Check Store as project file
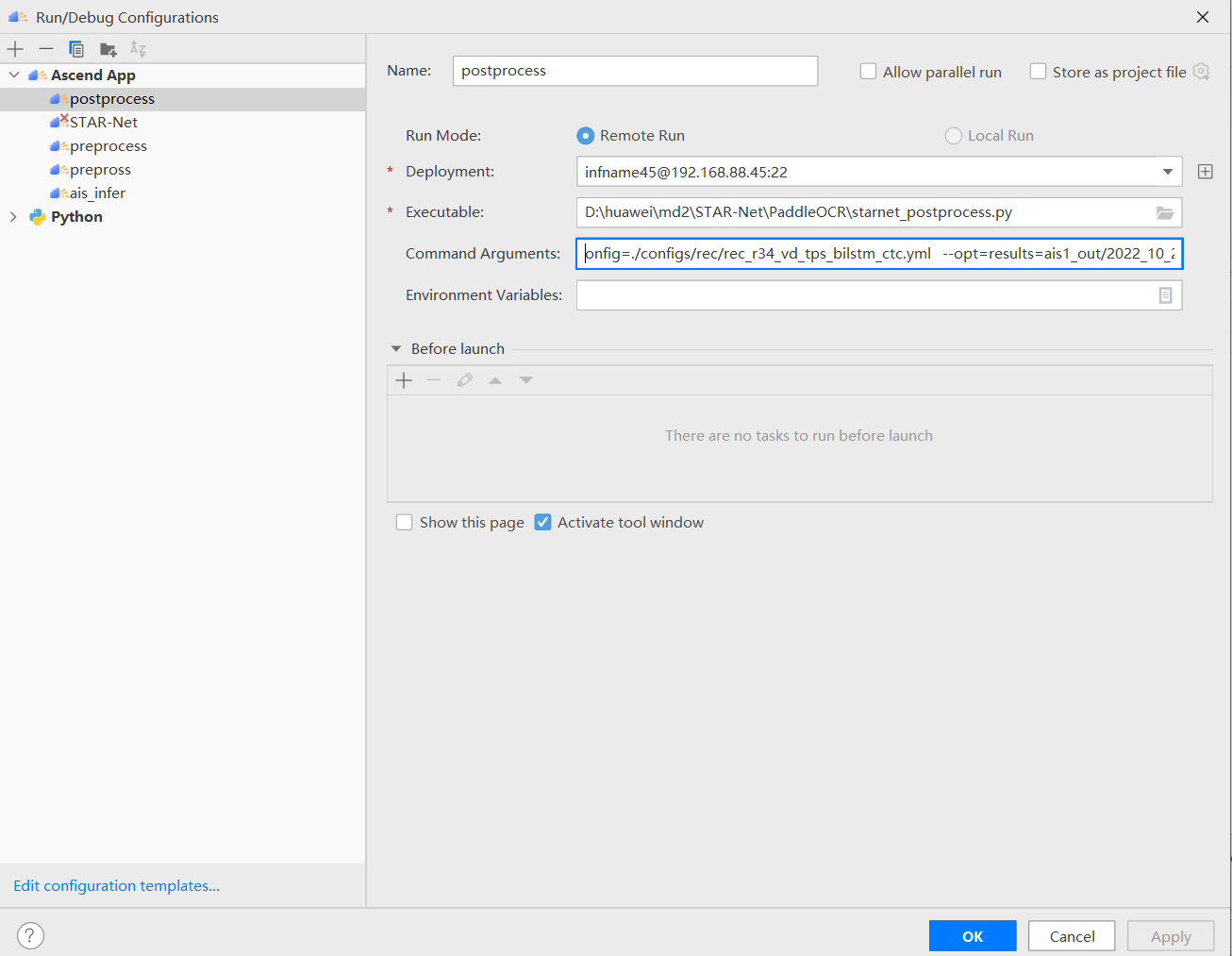Image resolution: width=1232 pixels, height=956 pixels. coord(1038,72)
